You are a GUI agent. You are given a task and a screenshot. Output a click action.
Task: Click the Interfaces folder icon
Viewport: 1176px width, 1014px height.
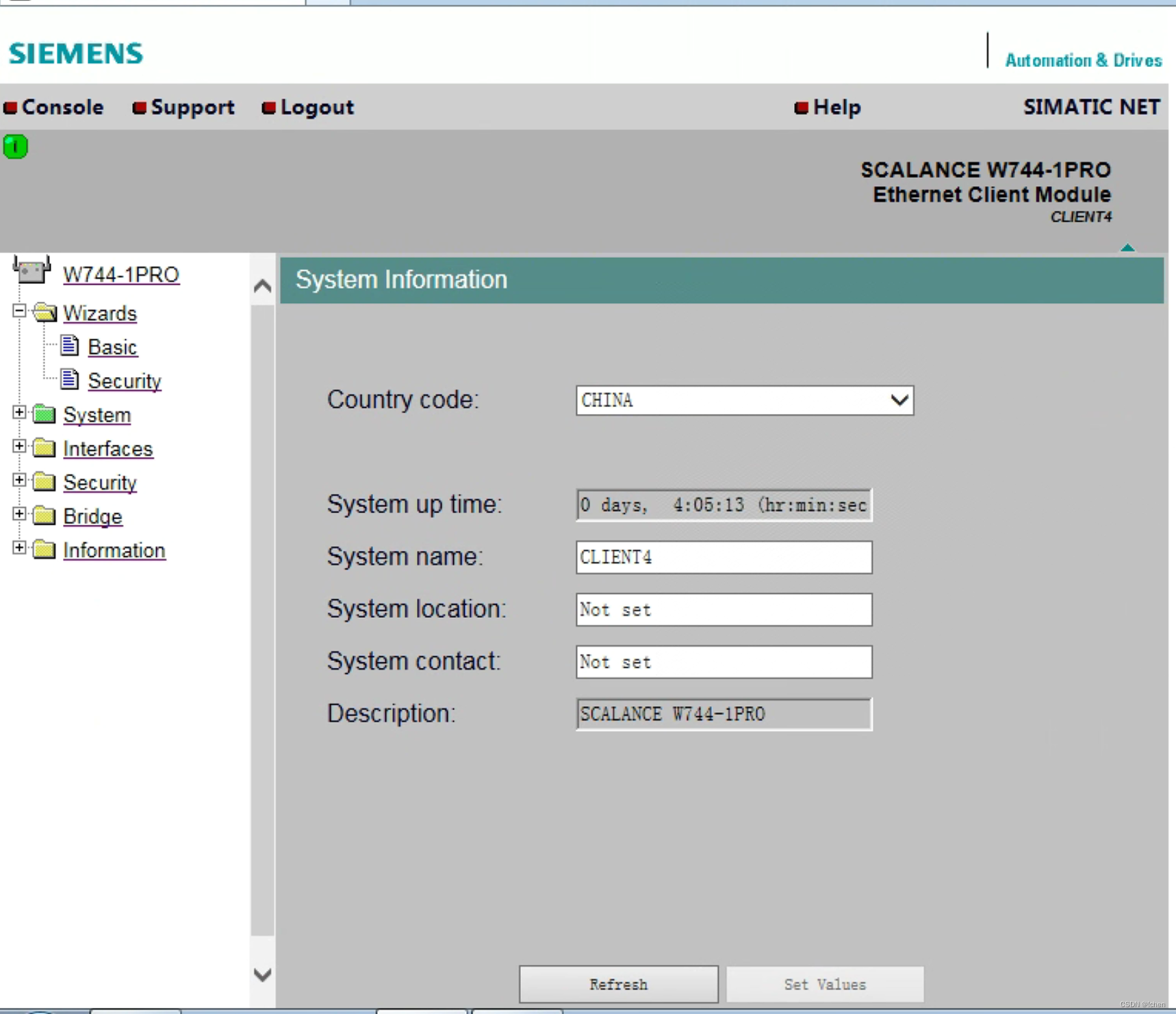click(x=44, y=447)
